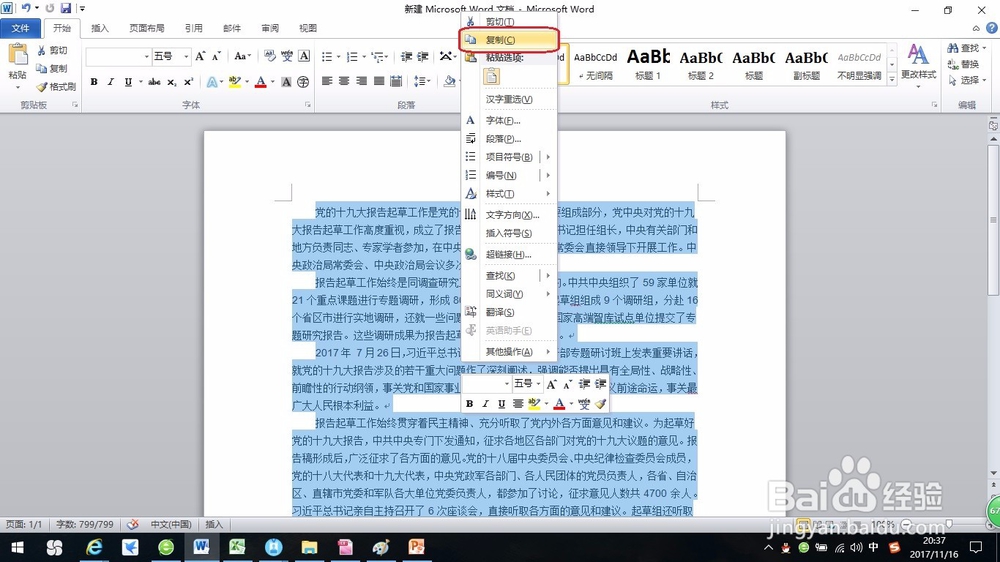Click the mini toolbar Phonetic Guide icon
Viewport: 1000px width, 562px height.
[x=584, y=404]
